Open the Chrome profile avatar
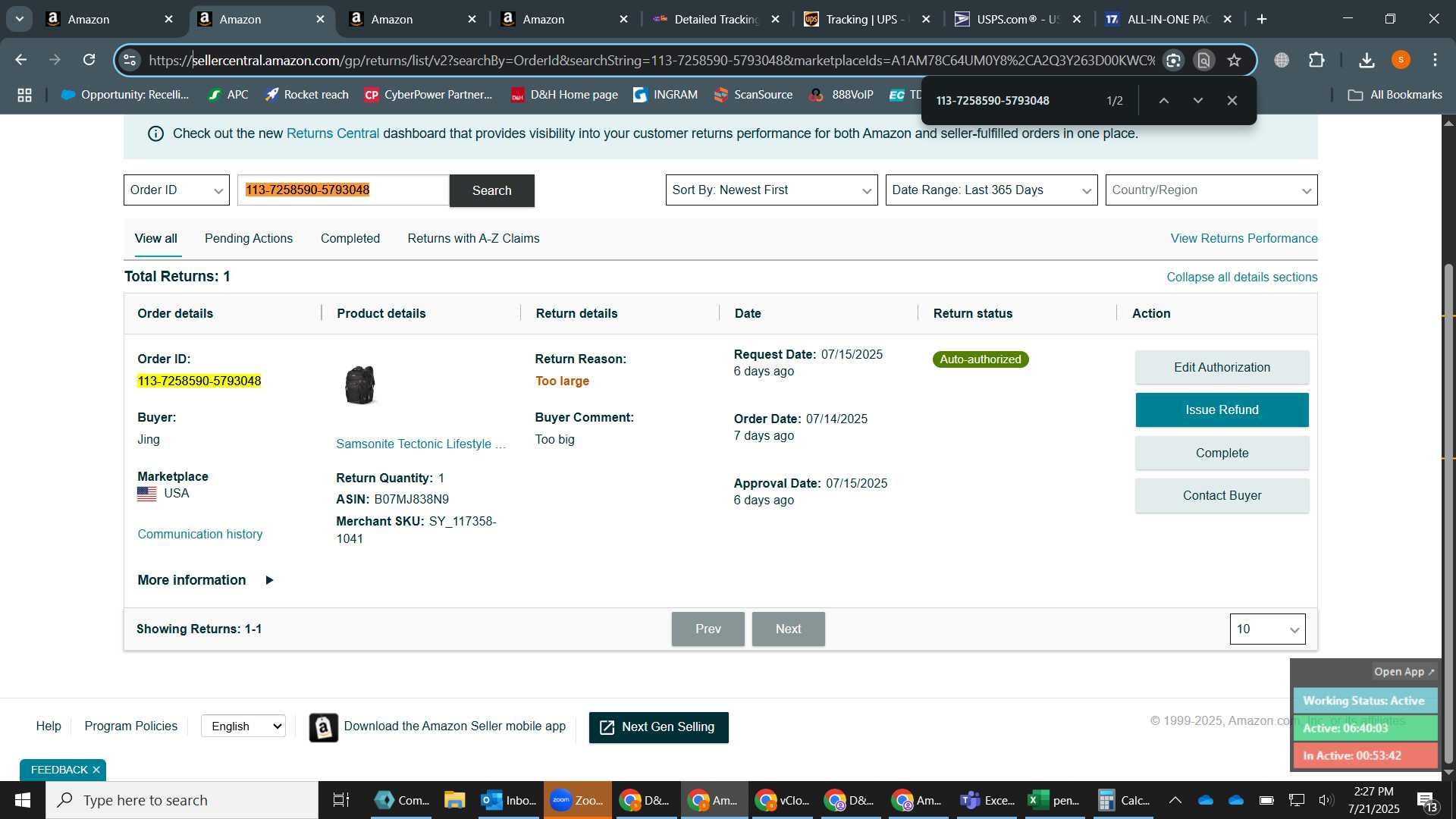 [1401, 60]
